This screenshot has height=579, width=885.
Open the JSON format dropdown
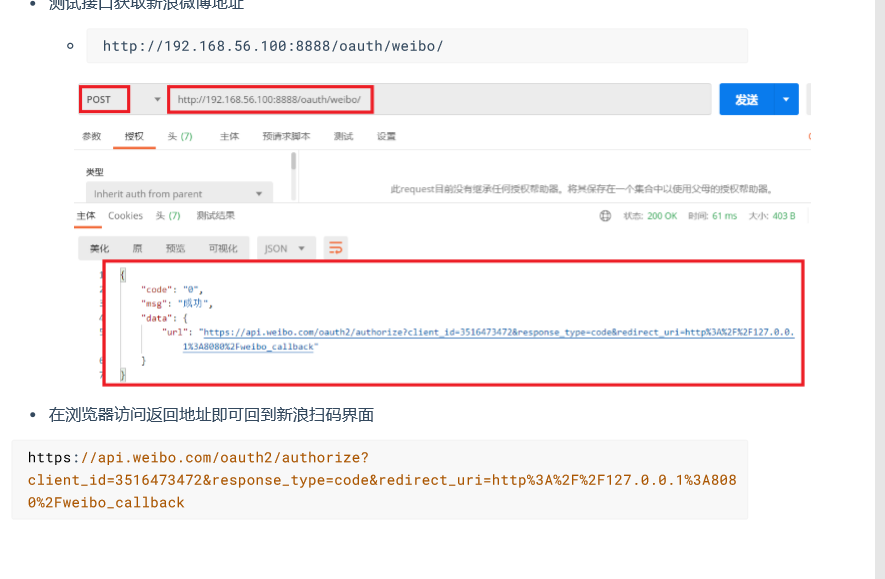[284, 248]
